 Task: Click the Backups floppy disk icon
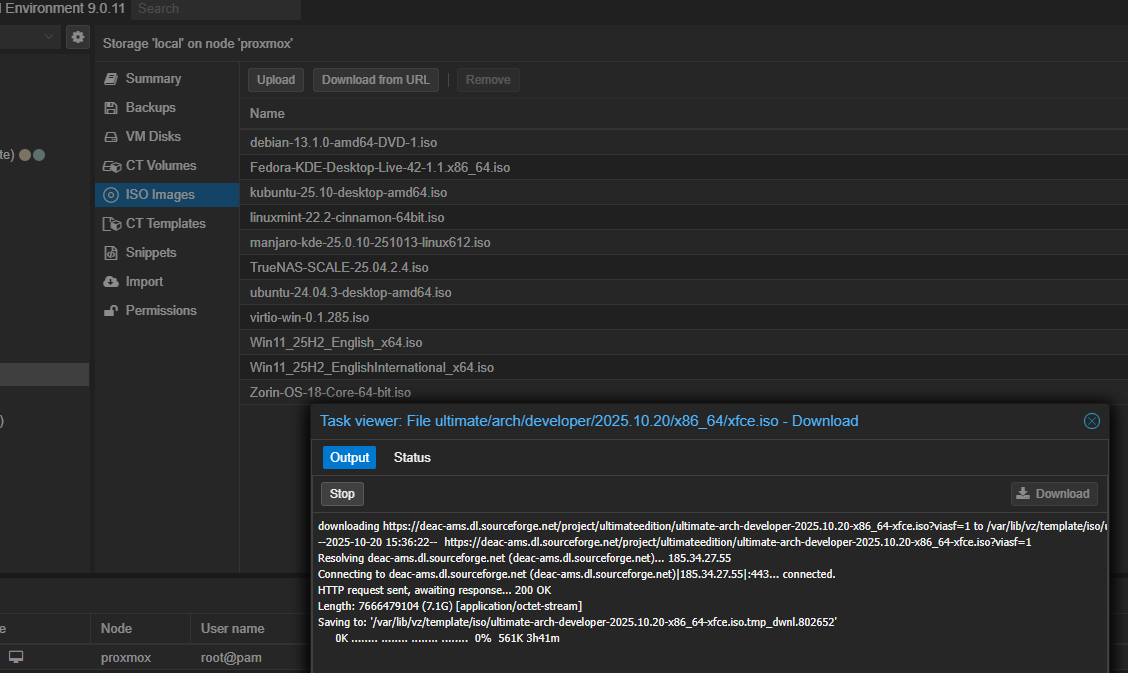[x=111, y=108]
